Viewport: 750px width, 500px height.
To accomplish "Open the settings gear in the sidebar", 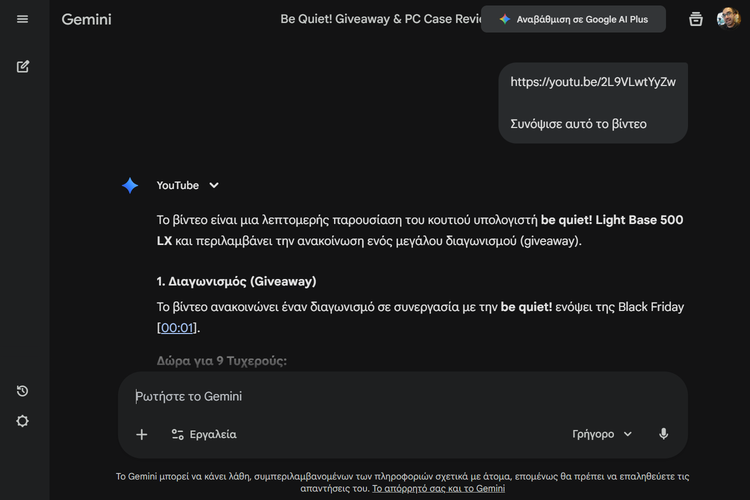I will pos(23,421).
